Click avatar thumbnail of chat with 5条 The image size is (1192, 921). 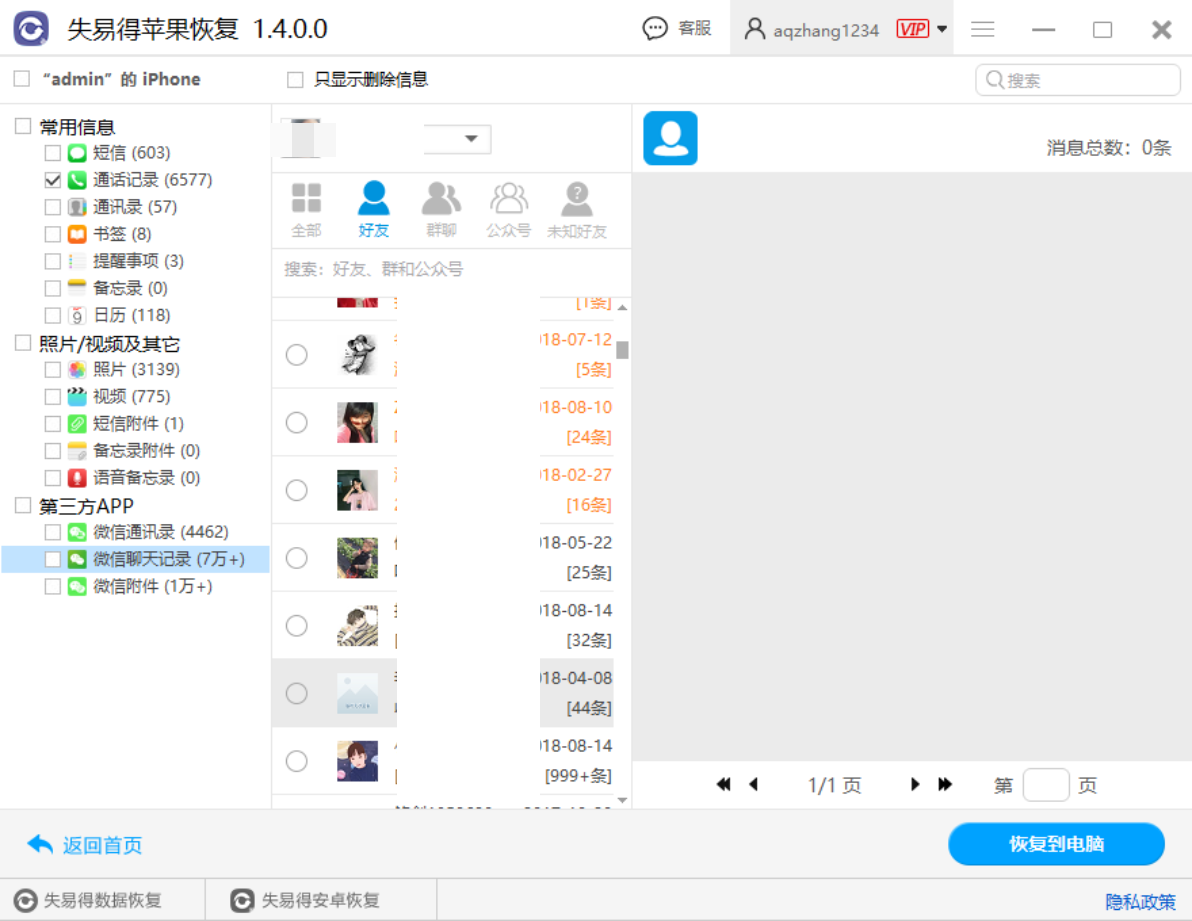click(x=357, y=355)
